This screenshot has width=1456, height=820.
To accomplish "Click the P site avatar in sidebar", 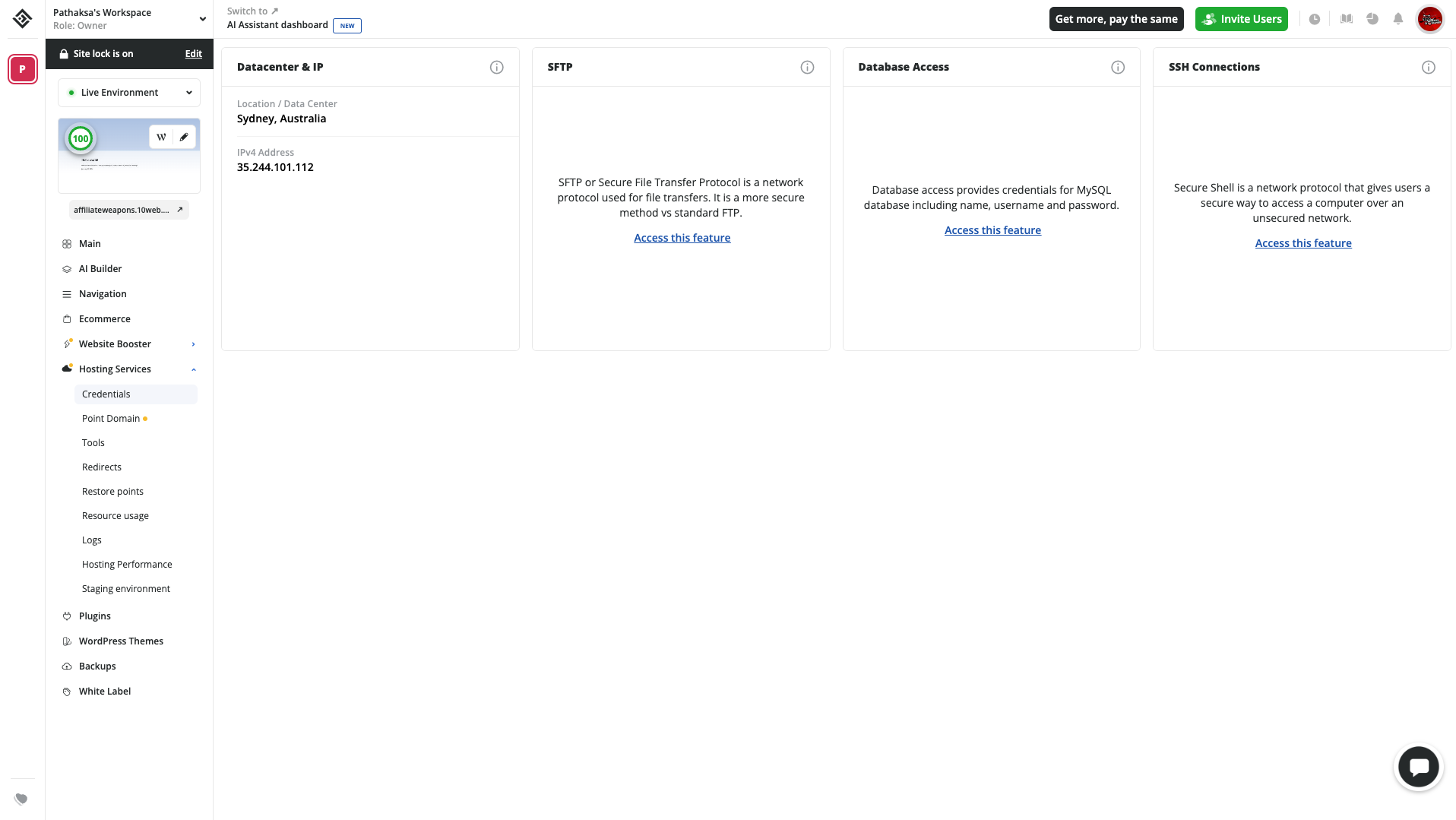I will (22, 69).
